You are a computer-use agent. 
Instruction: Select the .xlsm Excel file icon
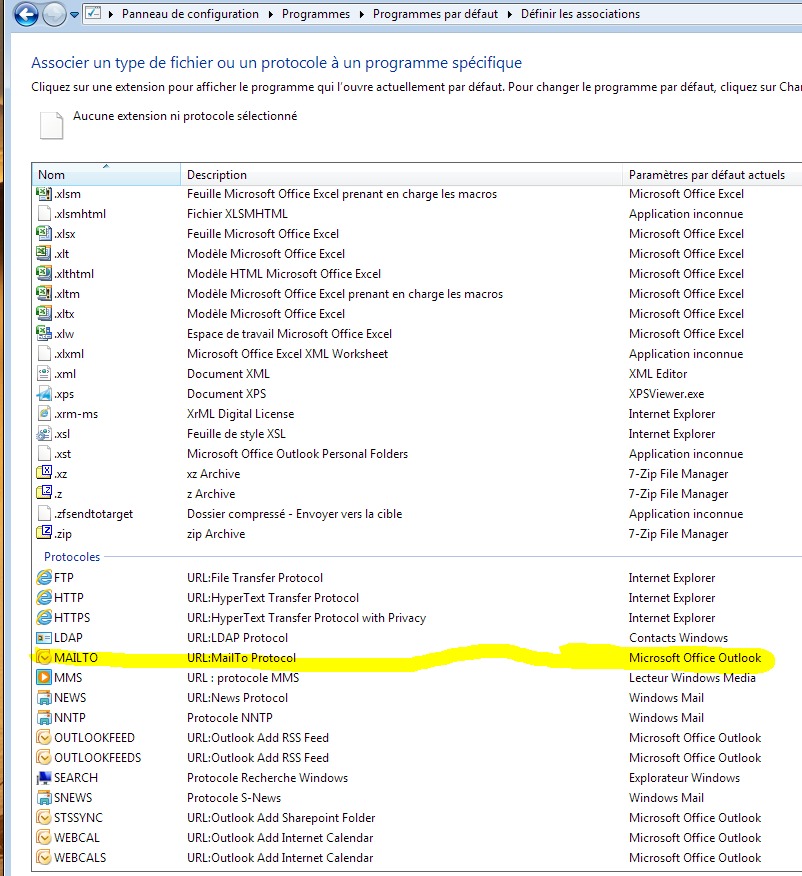[x=44, y=193]
